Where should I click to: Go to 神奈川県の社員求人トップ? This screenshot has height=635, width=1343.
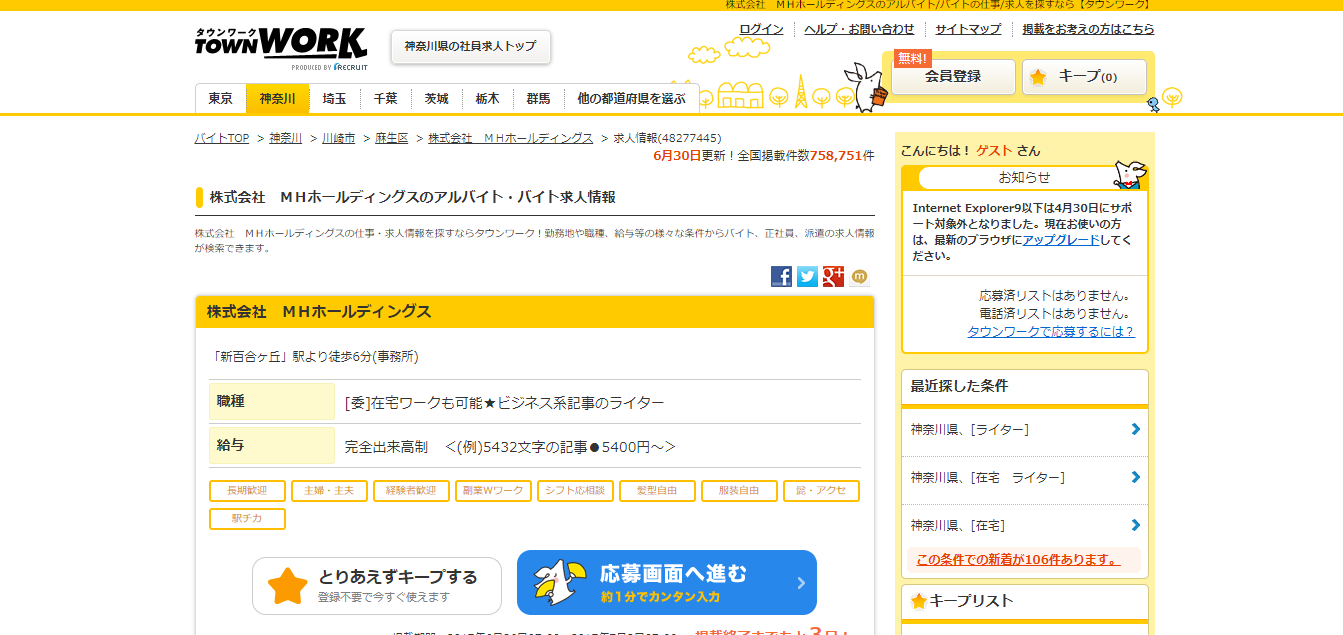pyautogui.click(x=470, y=47)
